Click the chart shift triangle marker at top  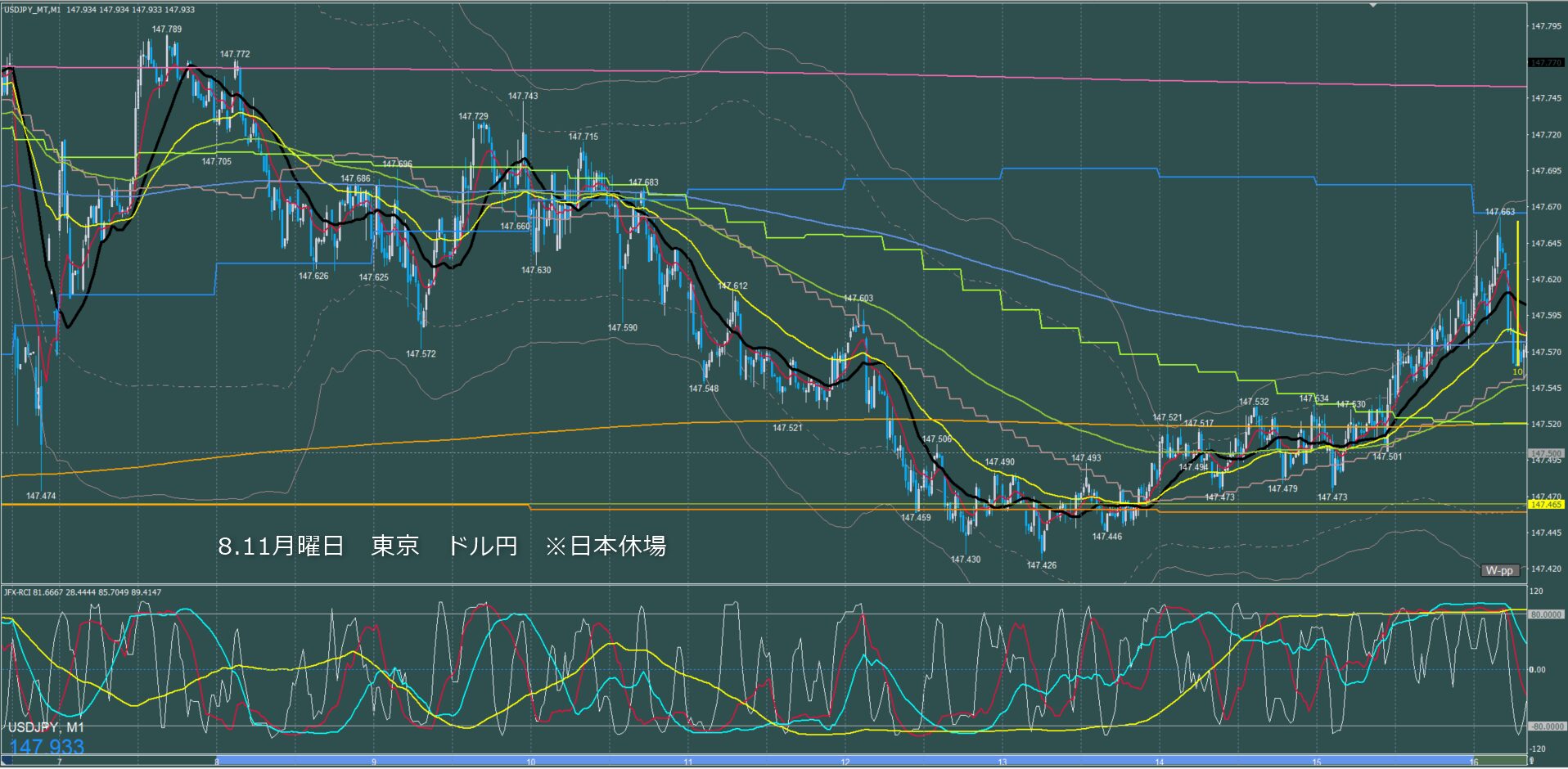(x=1374, y=6)
